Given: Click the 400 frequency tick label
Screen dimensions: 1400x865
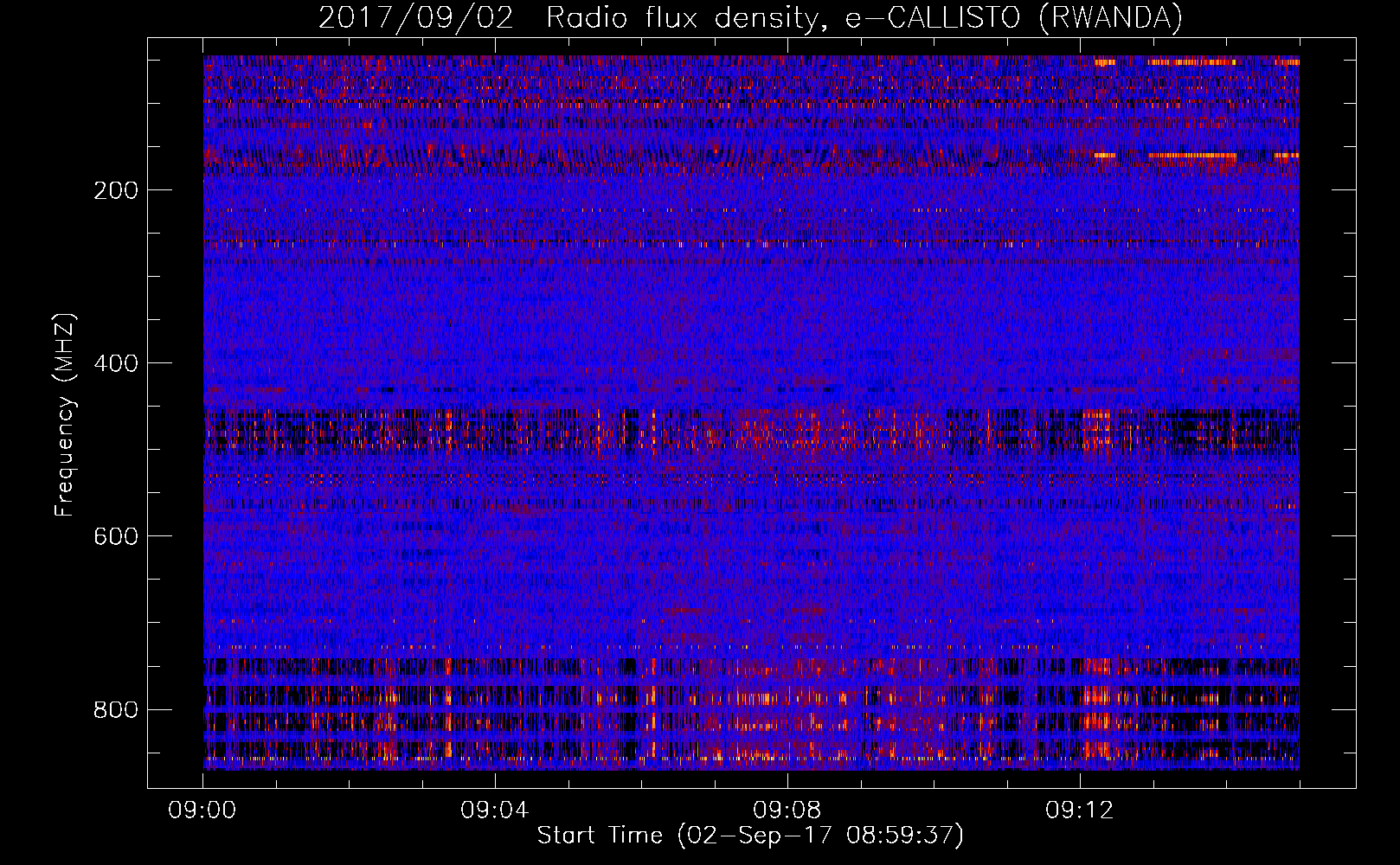Looking at the screenshot, I should 116,363.
